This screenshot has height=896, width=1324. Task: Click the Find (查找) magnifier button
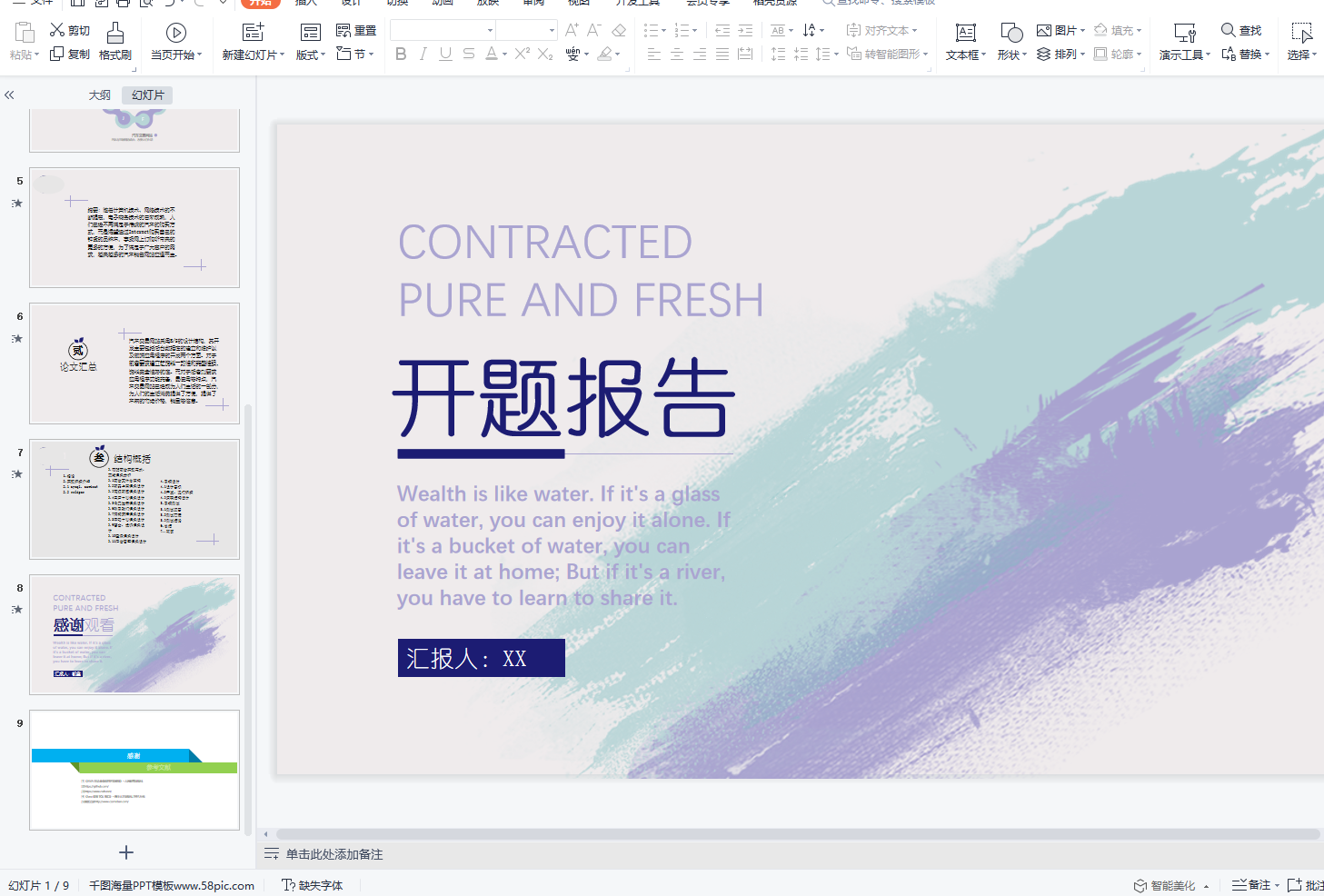point(1241,30)
